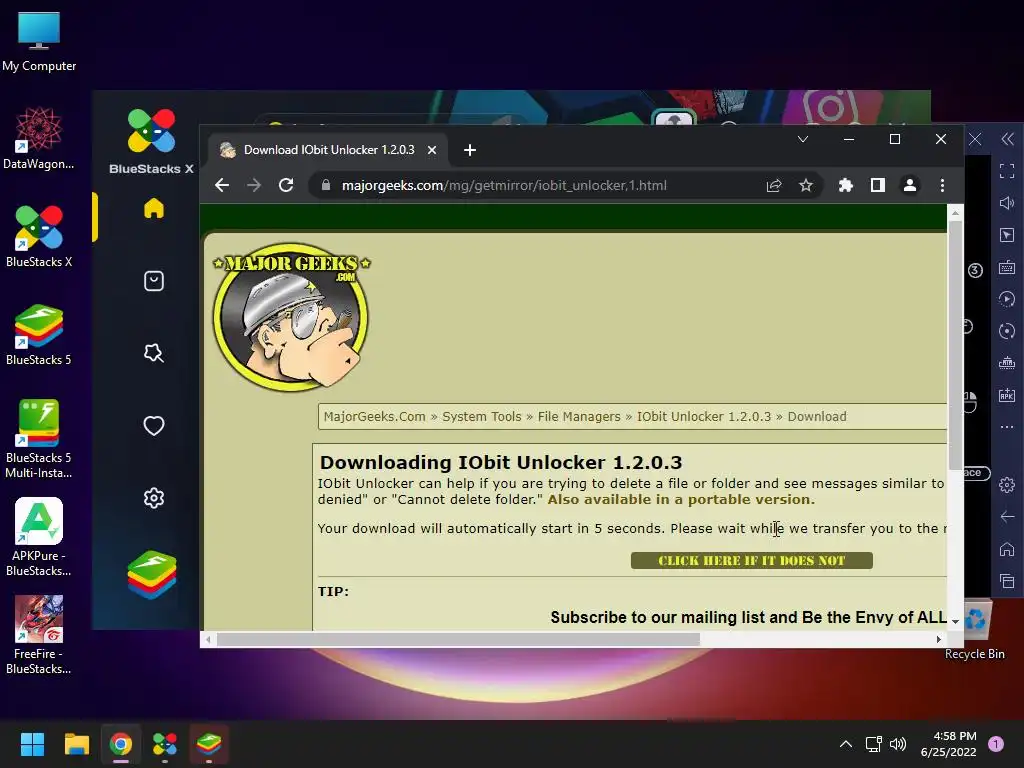Viewport: 1024px width, 768px height.
Task: Open Recycle Bin on desktop
Action: coord(974,631)
